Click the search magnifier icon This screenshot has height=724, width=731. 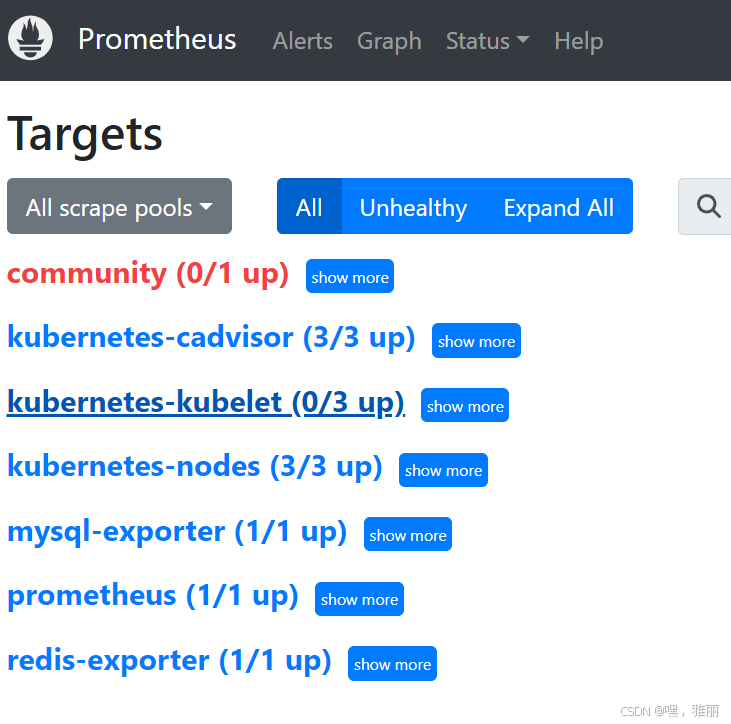[708, 206]
